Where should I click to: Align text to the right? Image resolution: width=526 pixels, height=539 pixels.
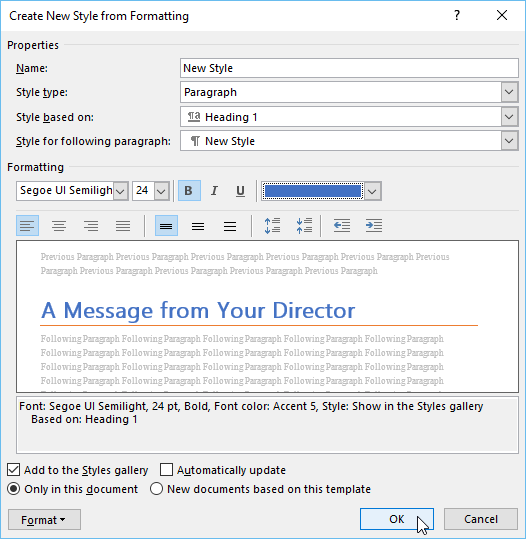(91, 226)
